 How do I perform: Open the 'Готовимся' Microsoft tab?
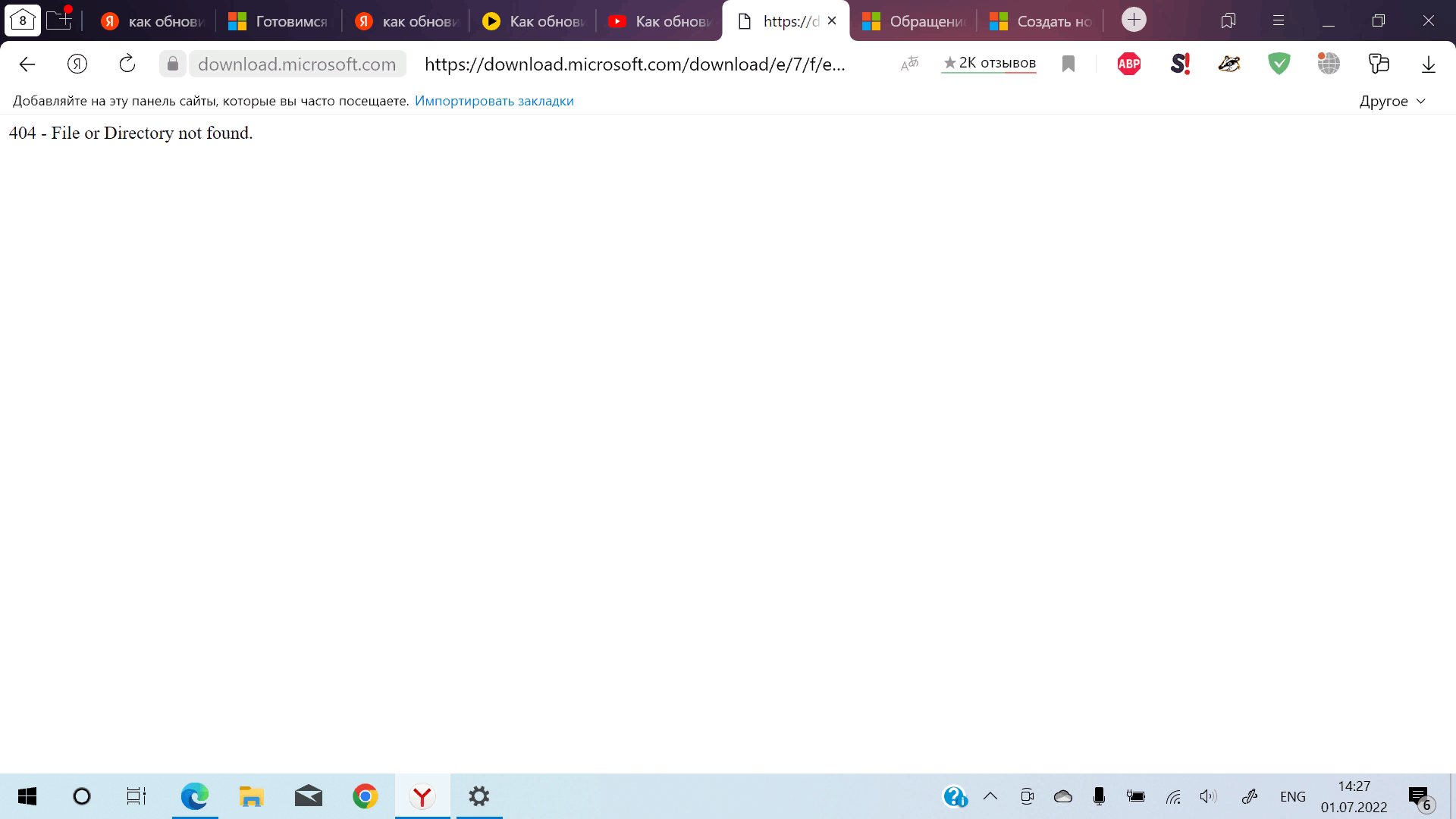click(279, 21)
